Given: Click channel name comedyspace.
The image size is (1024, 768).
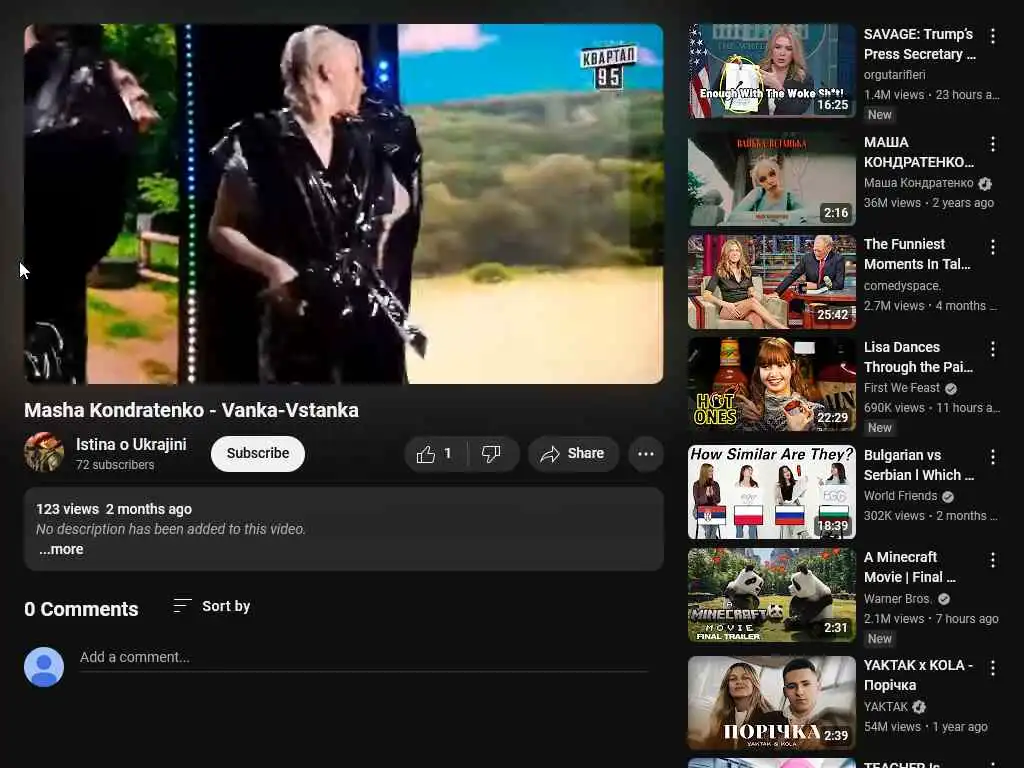Looking at the screenshot, I should point(902,286).
